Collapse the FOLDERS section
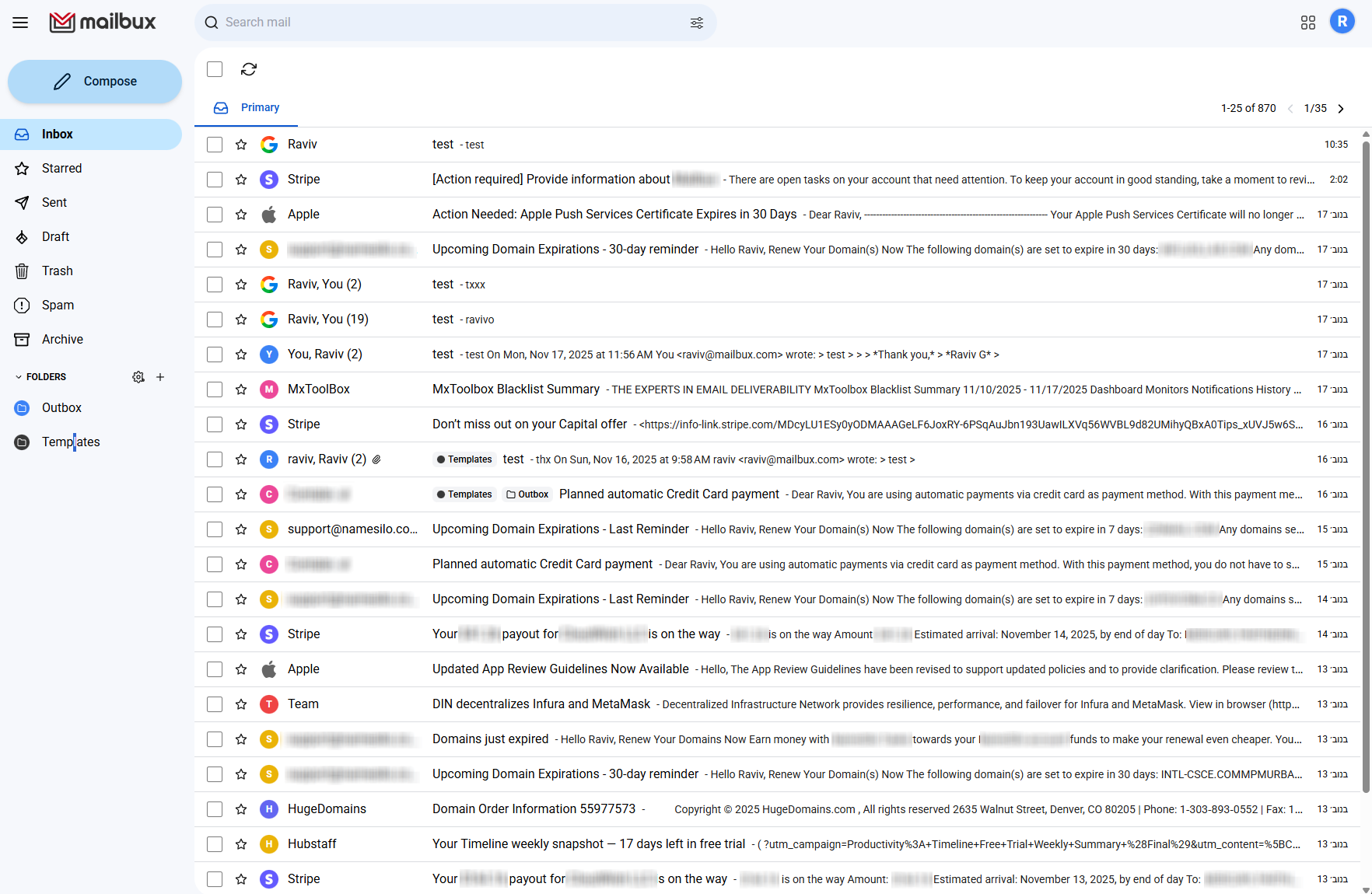This screenshot has height=894, width=1372. point(18,376)
